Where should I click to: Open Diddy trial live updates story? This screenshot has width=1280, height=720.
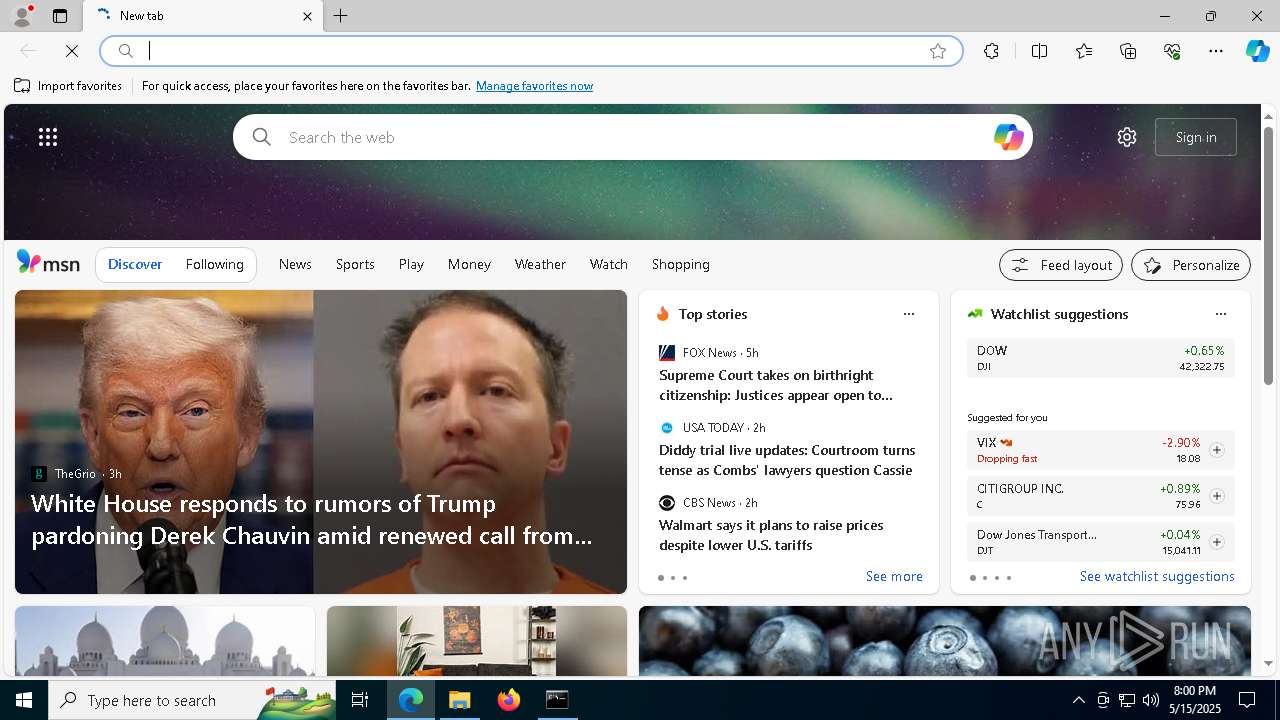tap(787, 460)
